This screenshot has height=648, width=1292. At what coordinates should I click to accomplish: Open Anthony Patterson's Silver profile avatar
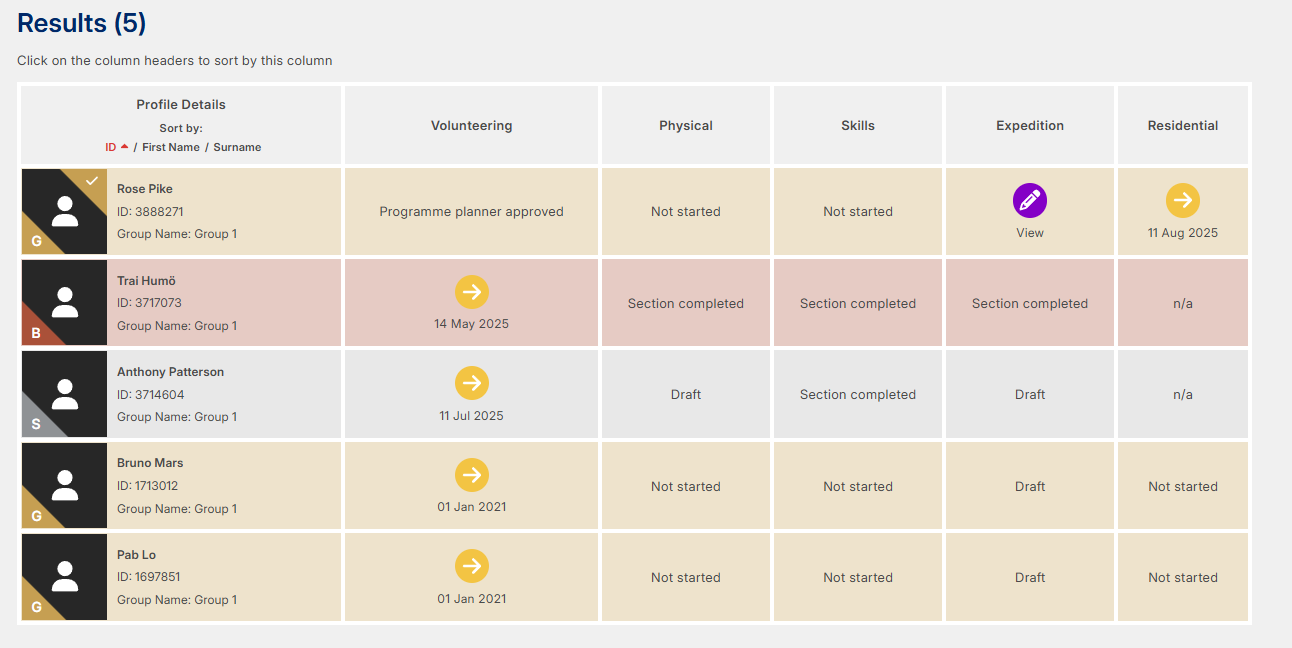click(64, 394)
